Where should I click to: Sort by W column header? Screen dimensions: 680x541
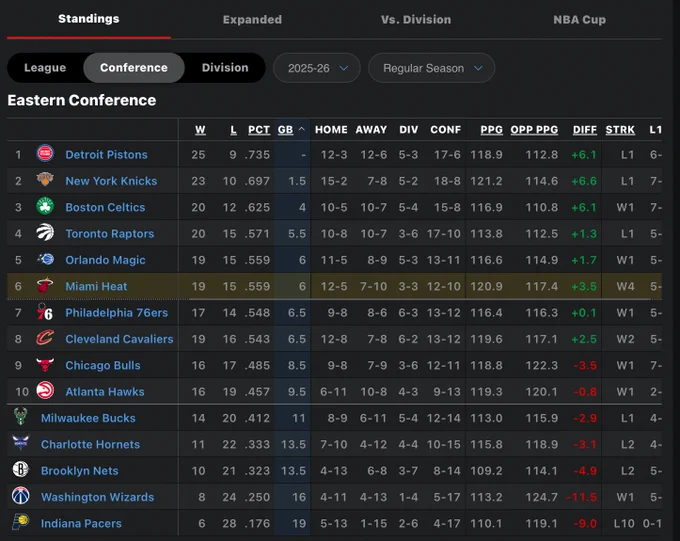pyautogui.click(x=200, y=130)
